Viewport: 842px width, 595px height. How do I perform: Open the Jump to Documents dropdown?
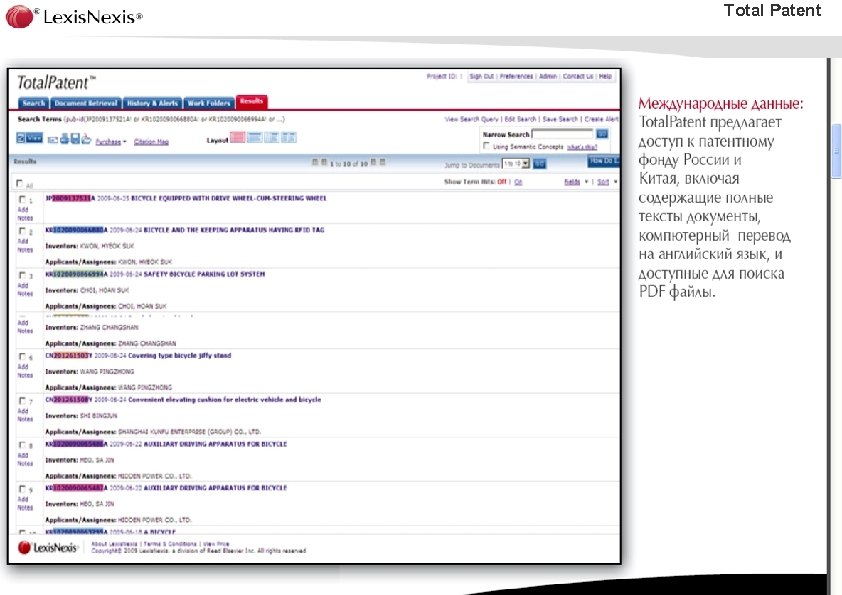[x=516, y=163]
